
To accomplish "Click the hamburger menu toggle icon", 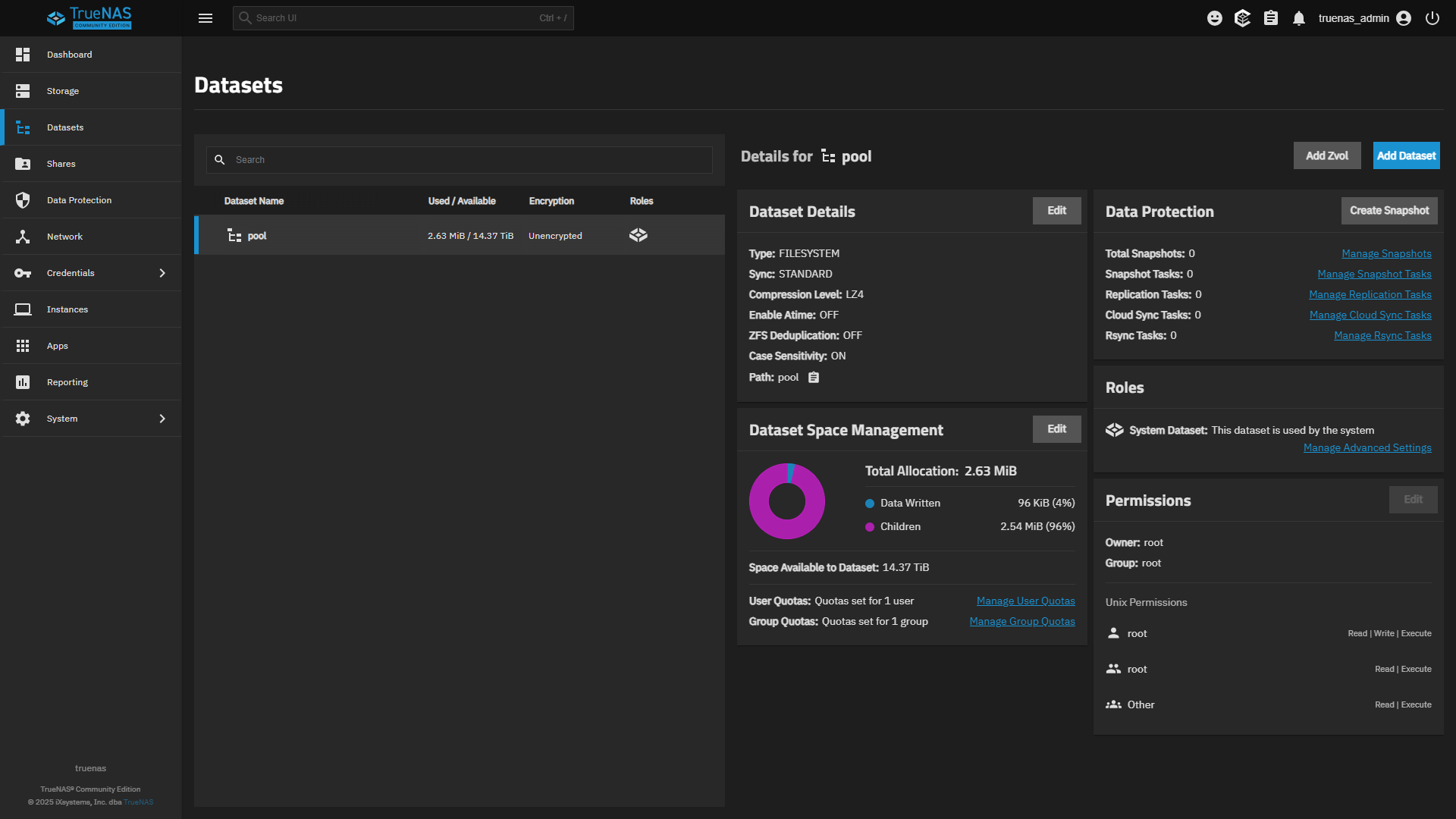I will pyautogui.click(x=206, y=18).
